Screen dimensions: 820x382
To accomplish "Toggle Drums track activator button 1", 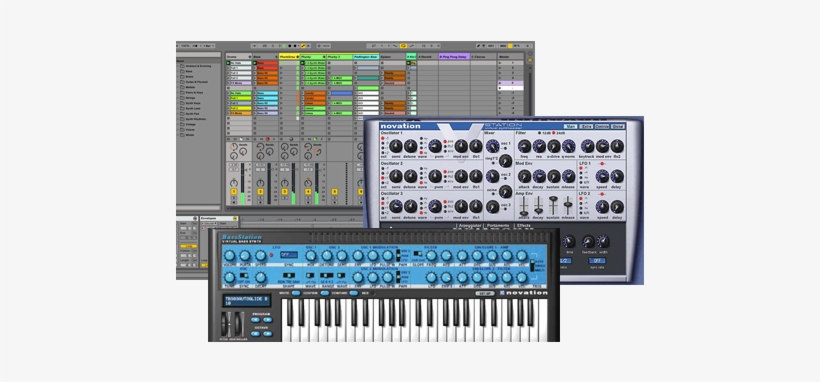I will coord(234,192).
